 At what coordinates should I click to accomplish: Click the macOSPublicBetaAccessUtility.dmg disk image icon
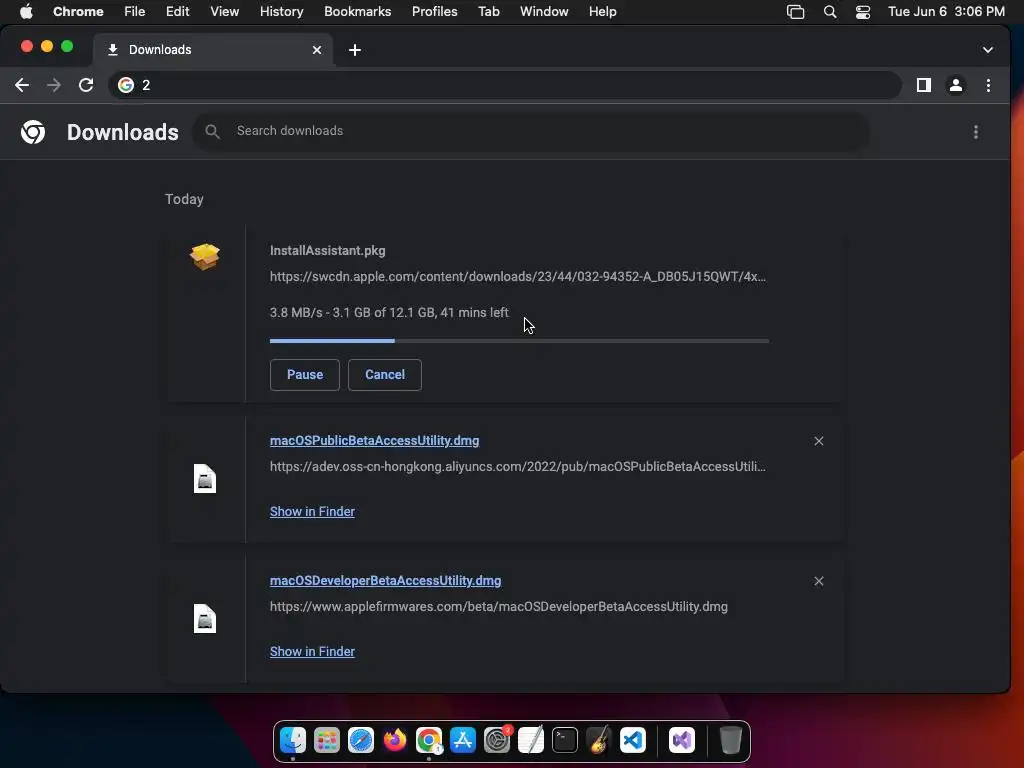tap(204, 479)
